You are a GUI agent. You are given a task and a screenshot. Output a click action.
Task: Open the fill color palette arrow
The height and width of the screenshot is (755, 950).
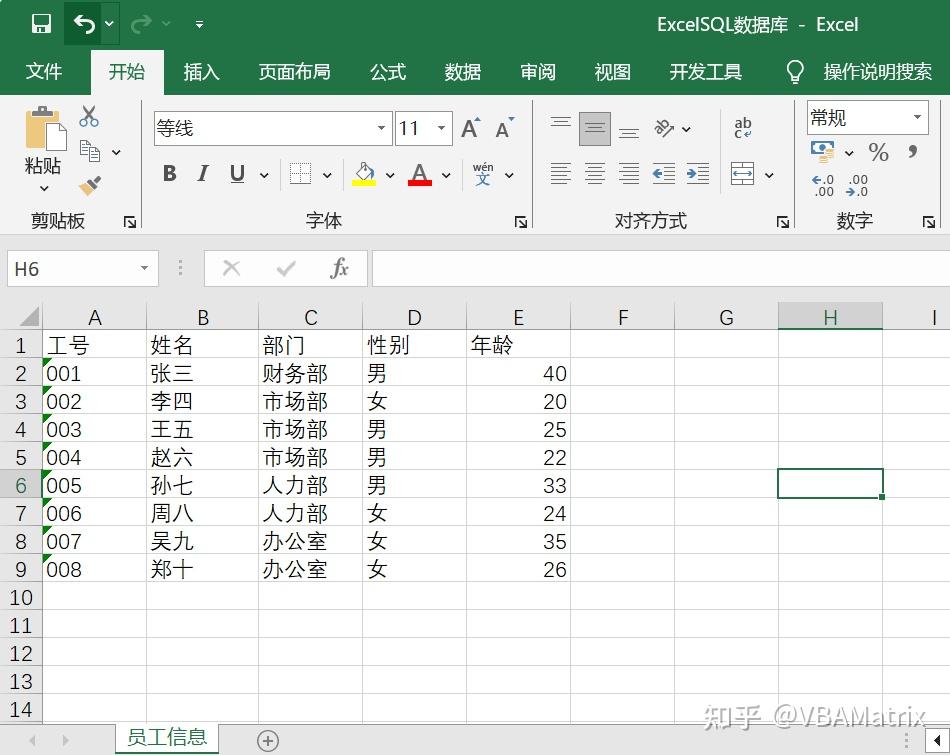point(390,175)
